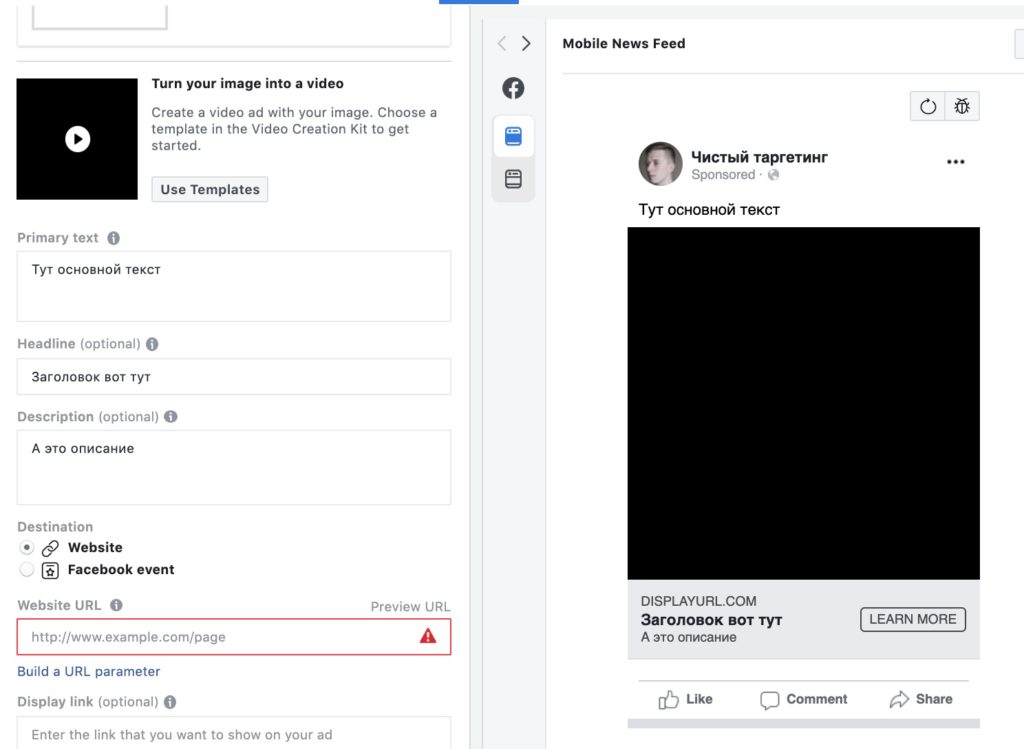Open the Build a URL parameter link

coord(88,671)
